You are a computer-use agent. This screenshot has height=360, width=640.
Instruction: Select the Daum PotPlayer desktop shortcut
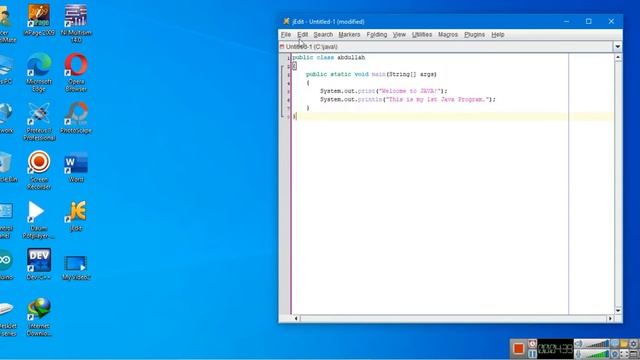click(x=38, y=220)
